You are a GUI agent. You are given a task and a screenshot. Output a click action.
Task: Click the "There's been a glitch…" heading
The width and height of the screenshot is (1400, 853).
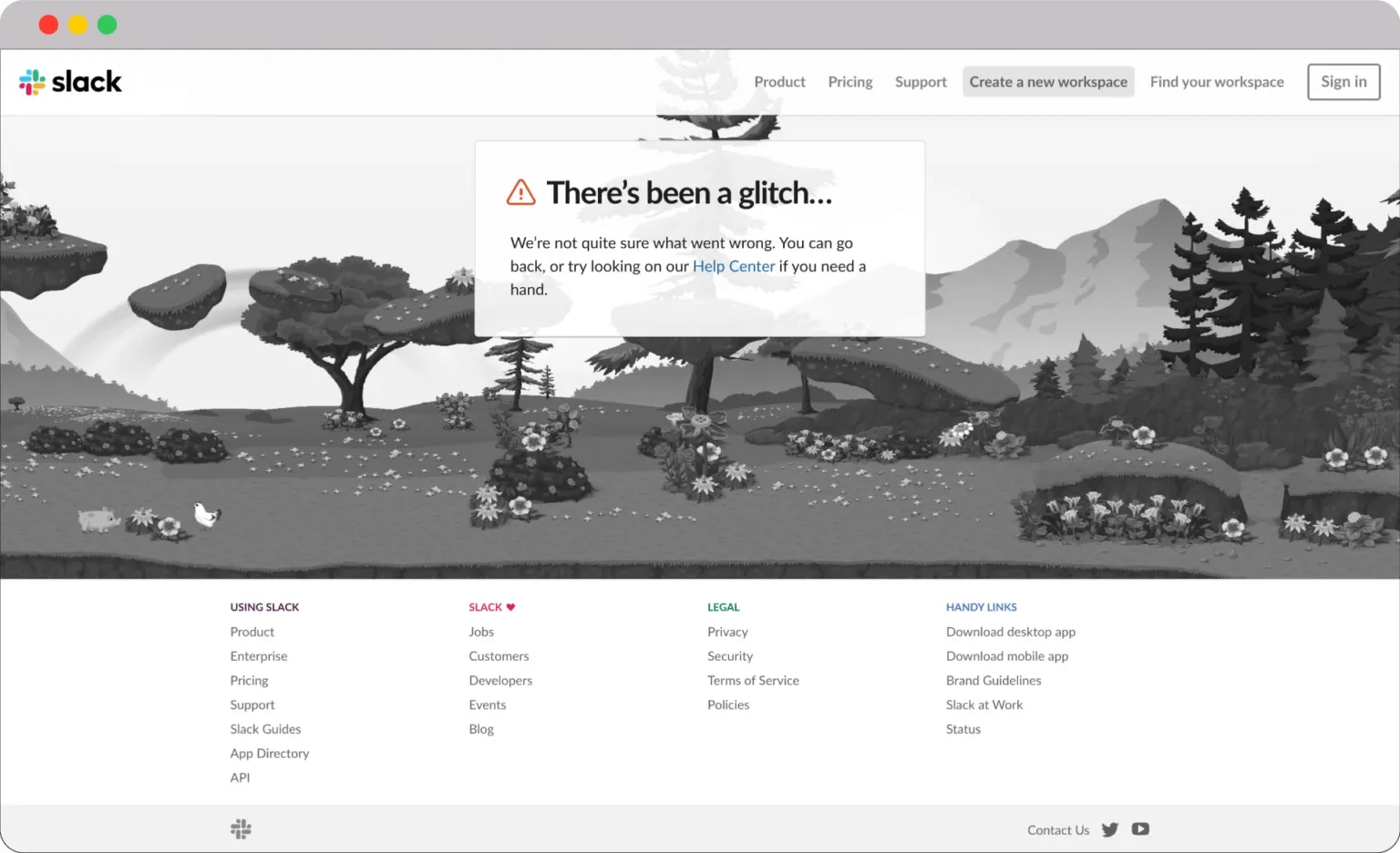[689, 193]
